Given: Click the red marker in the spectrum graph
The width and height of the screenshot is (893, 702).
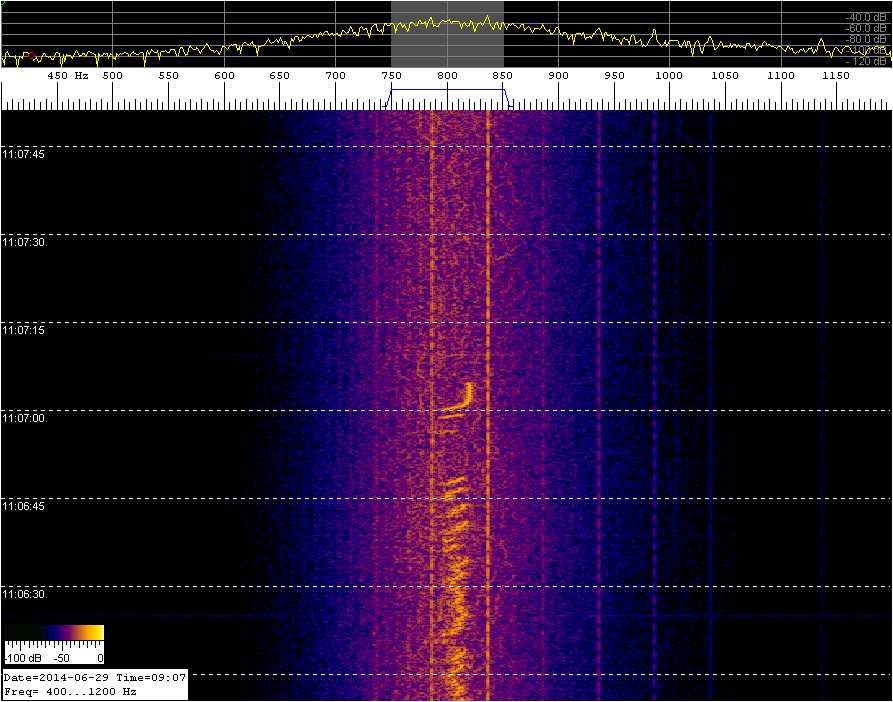Looking at the screenshot, I should click(x=30, y=55).
